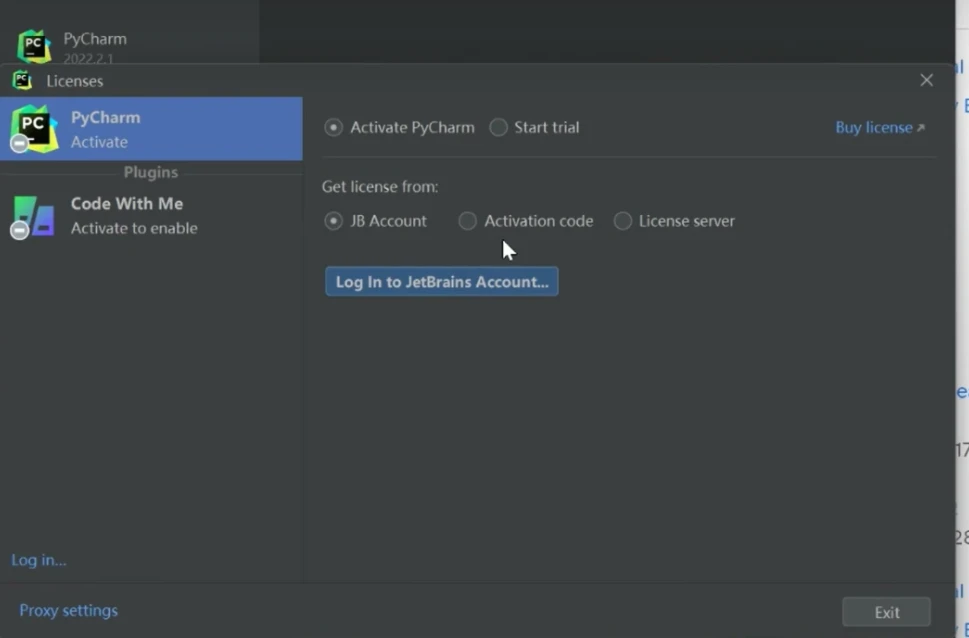Open the Buy license link

[x=873, y=128]
